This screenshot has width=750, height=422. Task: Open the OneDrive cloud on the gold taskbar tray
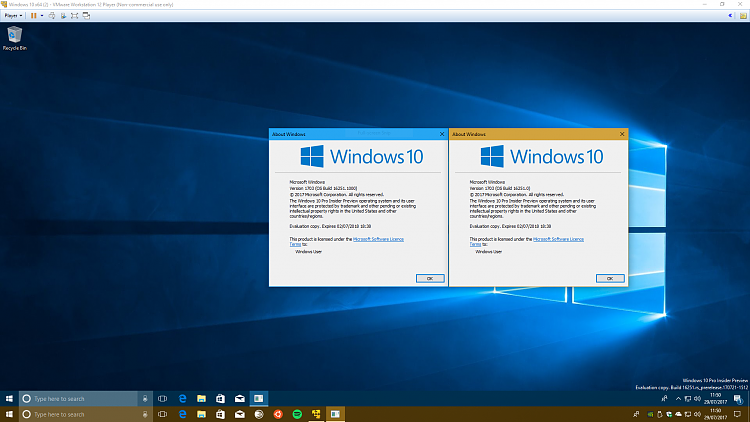tap(678, 414)
